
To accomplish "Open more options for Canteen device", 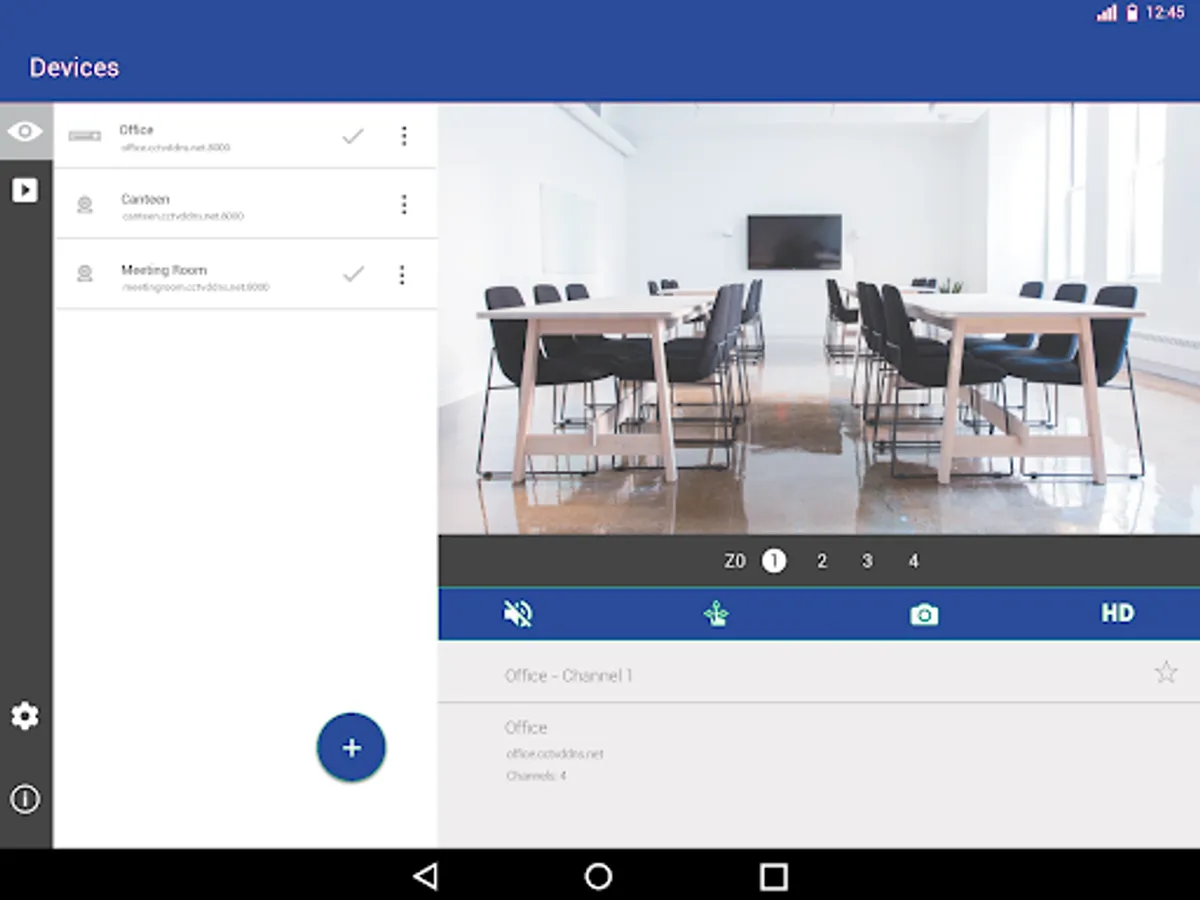I will pos(404,204).
